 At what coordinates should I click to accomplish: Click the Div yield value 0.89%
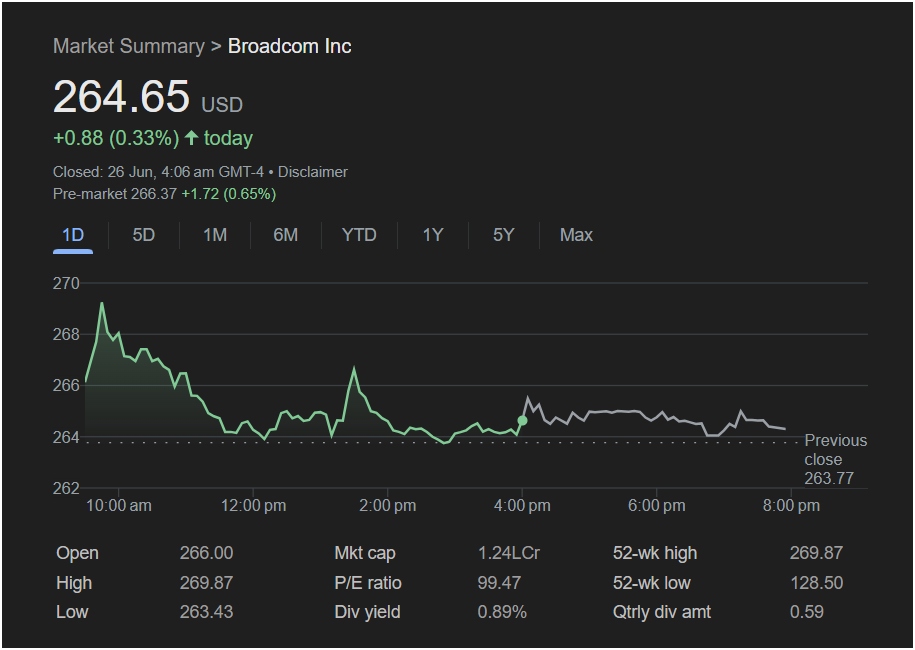click(502, 612)
